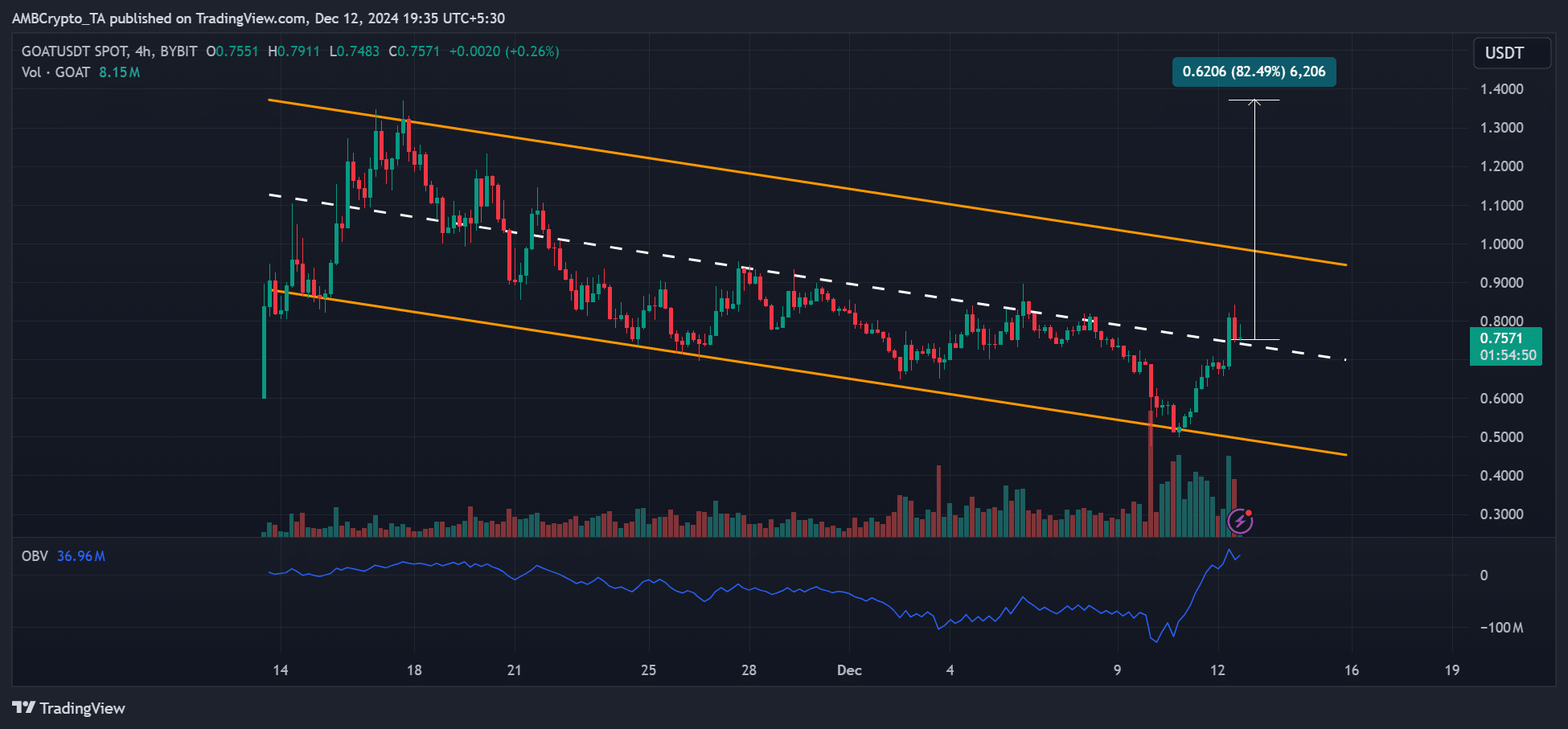This screenshot has height=729, width=1568.
Task: Click the 1.4000 price axis label
Action: pyautogui.click(x=1501, y=89)
